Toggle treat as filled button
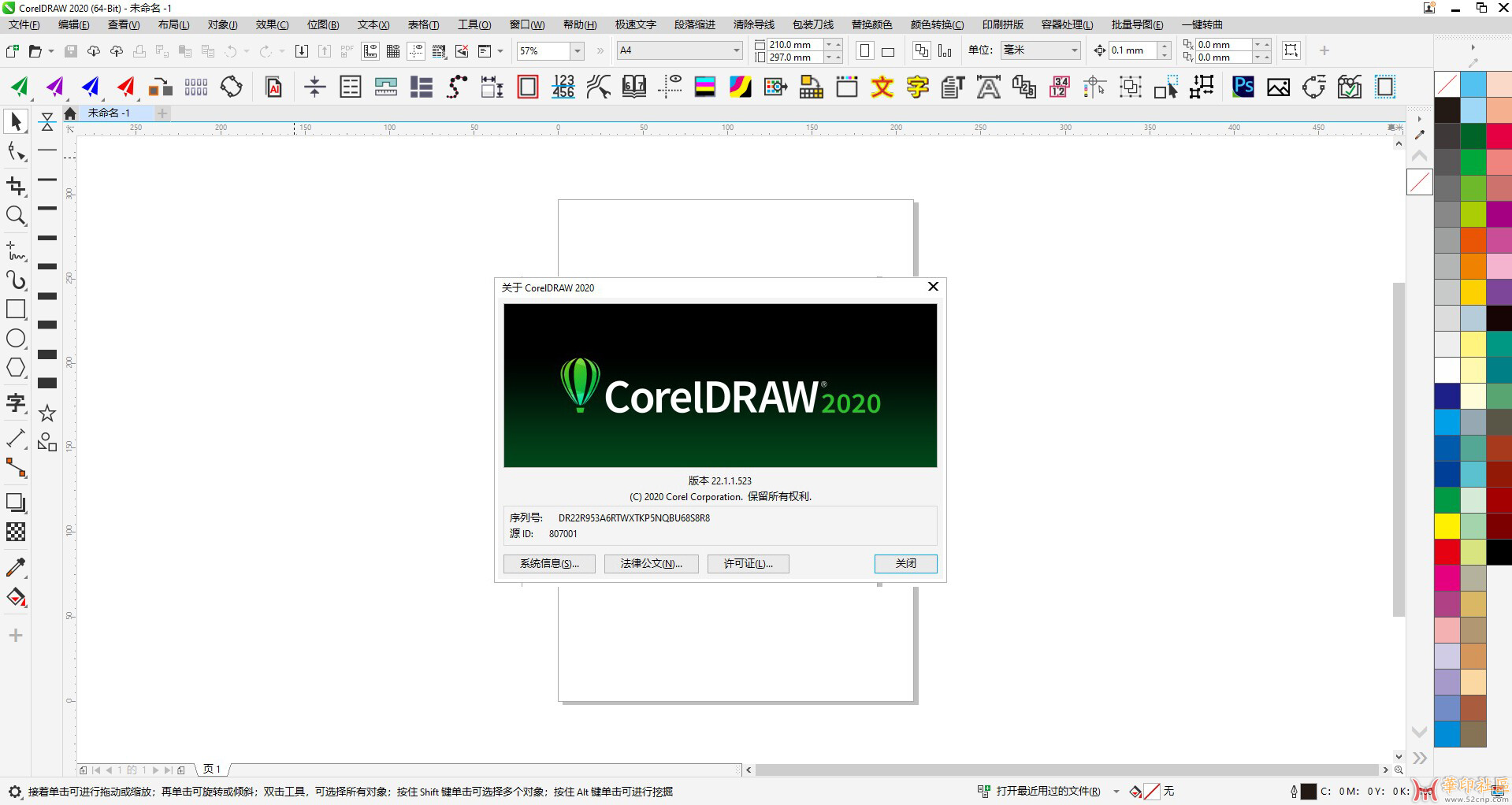The height and width of the screenshot is (805, 1512). point(1291,50)
